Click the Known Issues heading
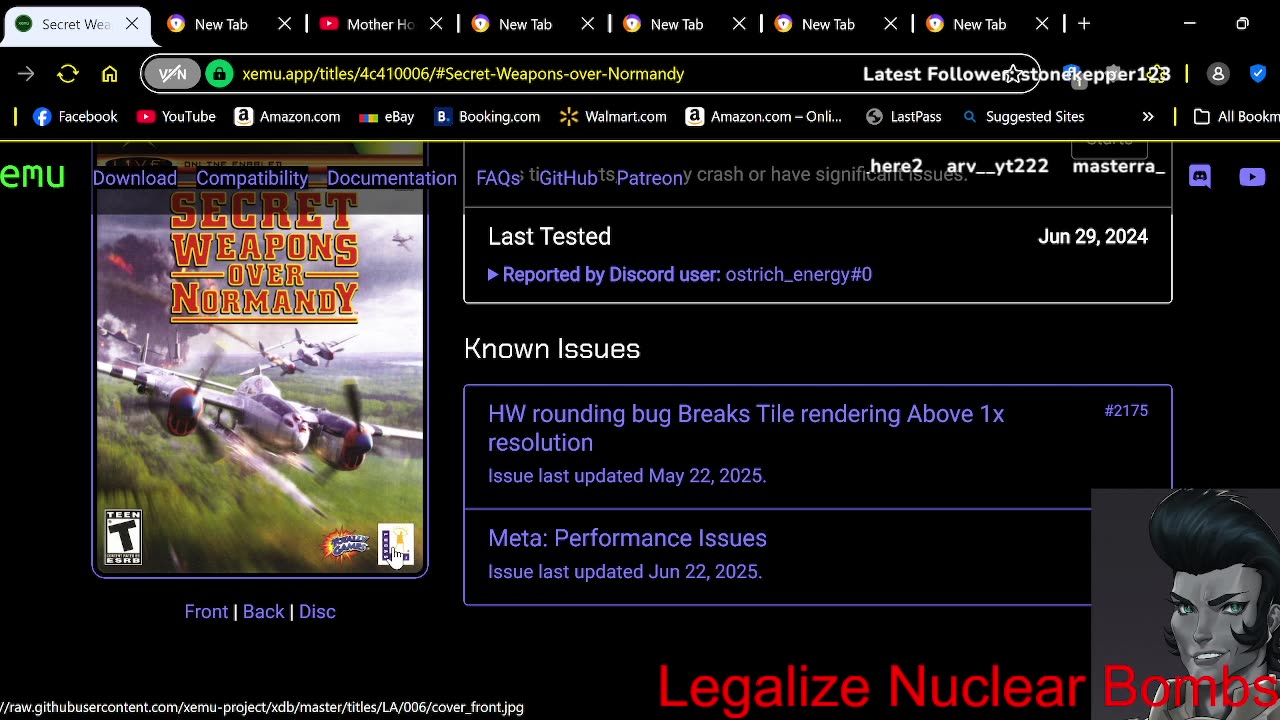The image size is (1280, 720). [552, 349]
